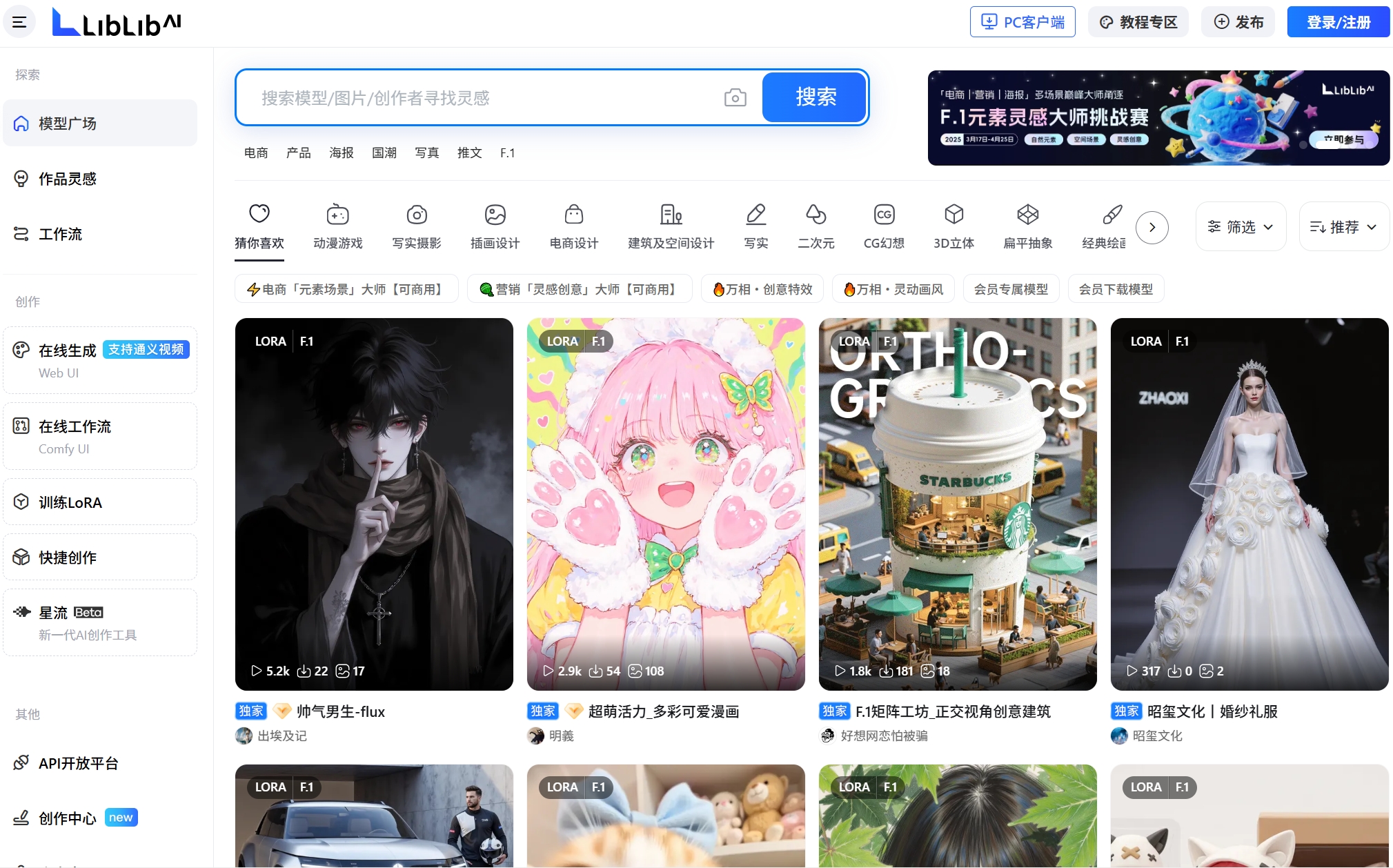This screenshot has width=1393, height=868.
Task: Click the 登录/注册 button
Action: coord(1338,22)
